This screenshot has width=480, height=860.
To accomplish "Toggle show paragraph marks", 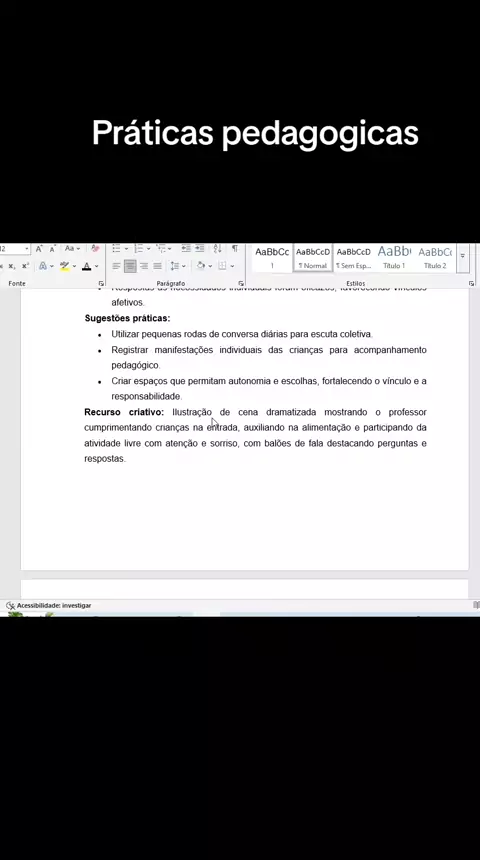I will coord(235,249).
